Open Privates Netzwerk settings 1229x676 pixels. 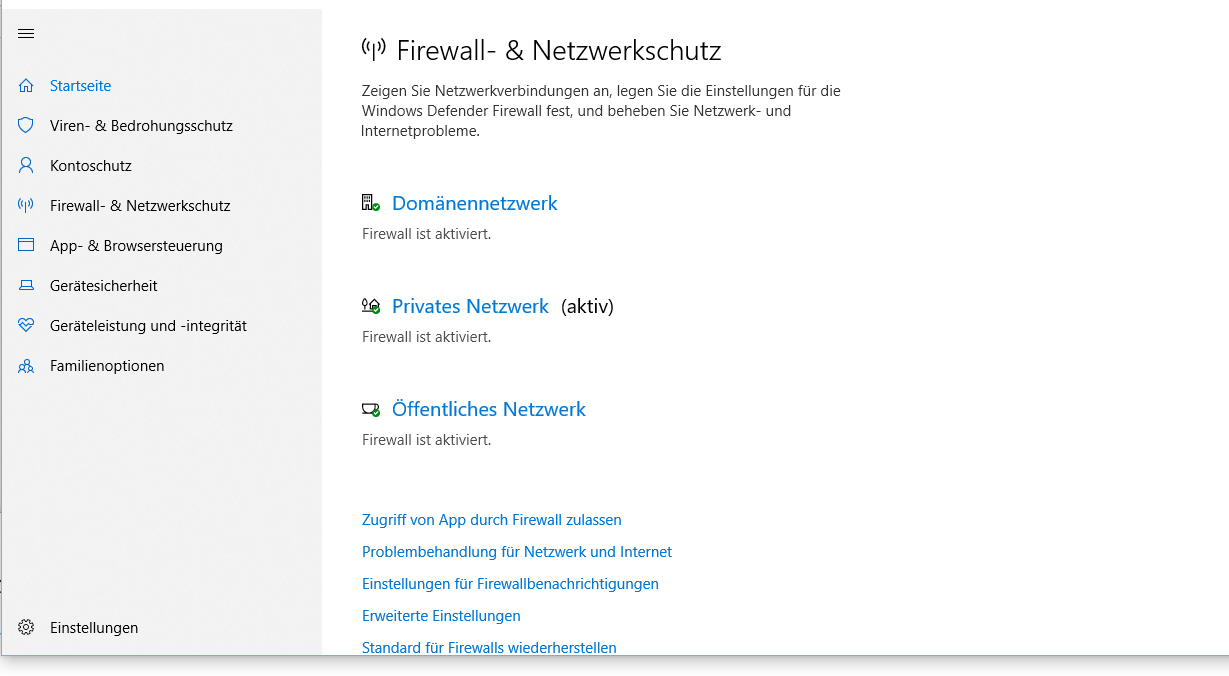coord(470,306)
